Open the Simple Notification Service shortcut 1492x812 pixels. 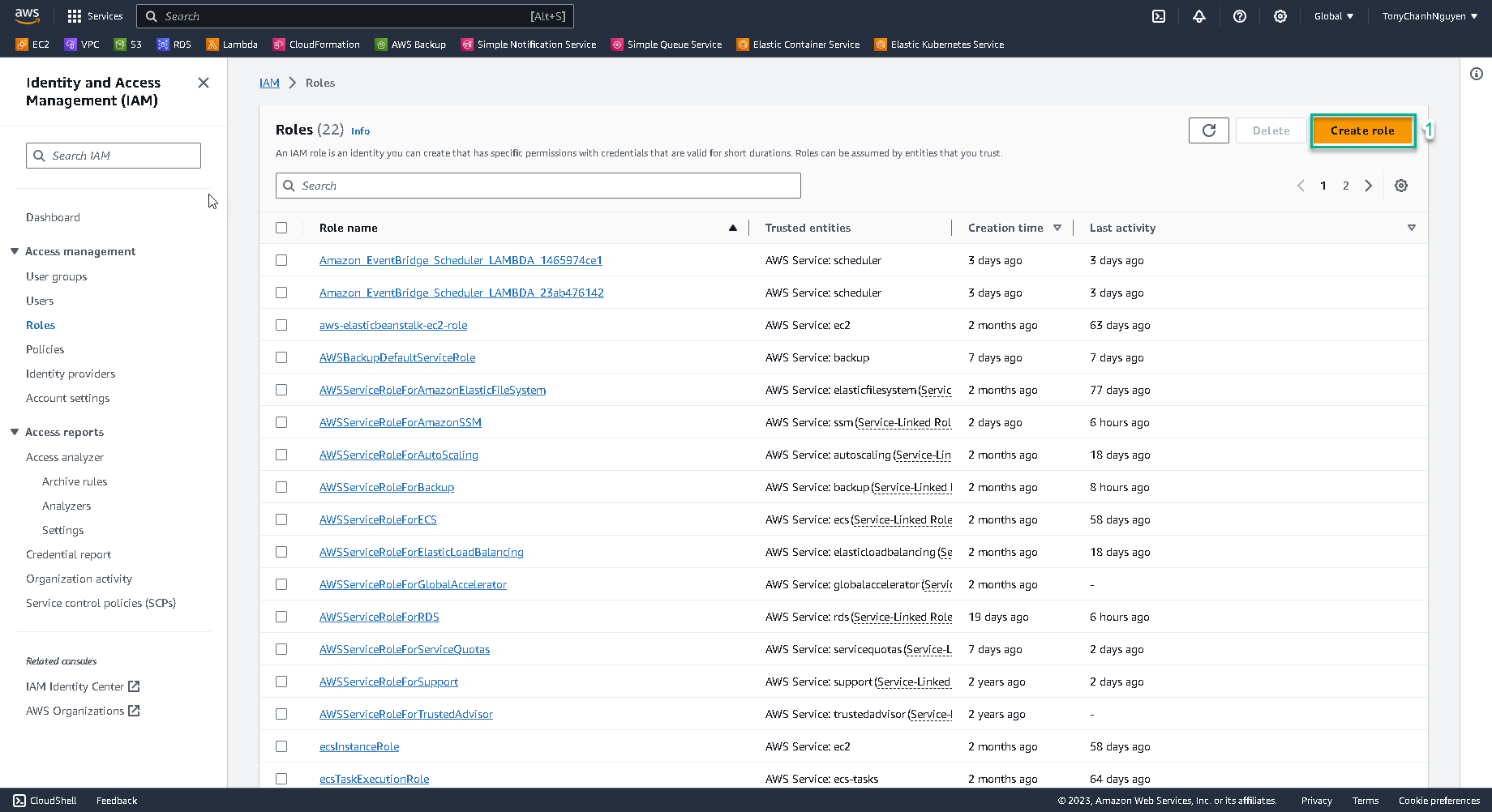tap(529, 45)
